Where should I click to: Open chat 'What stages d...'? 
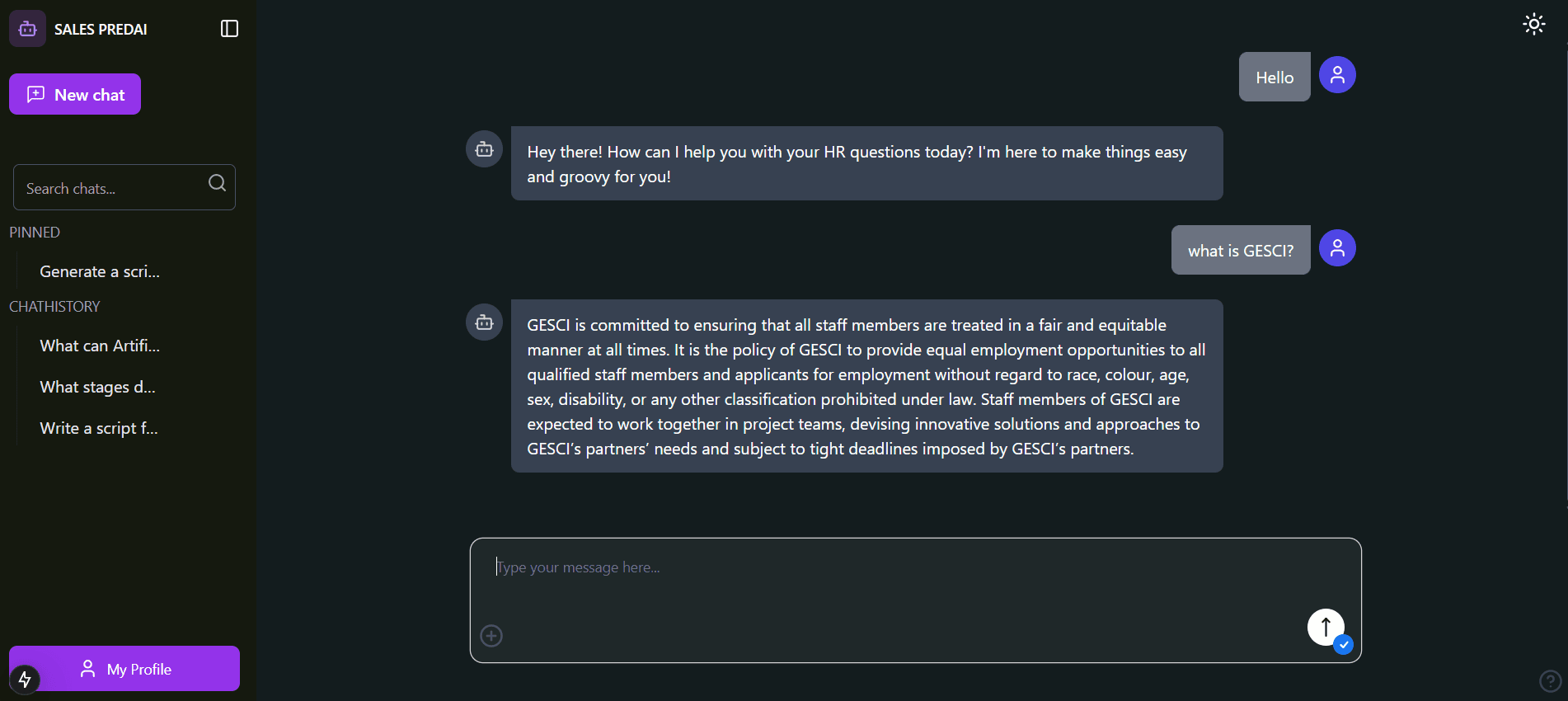pos(97,387)
